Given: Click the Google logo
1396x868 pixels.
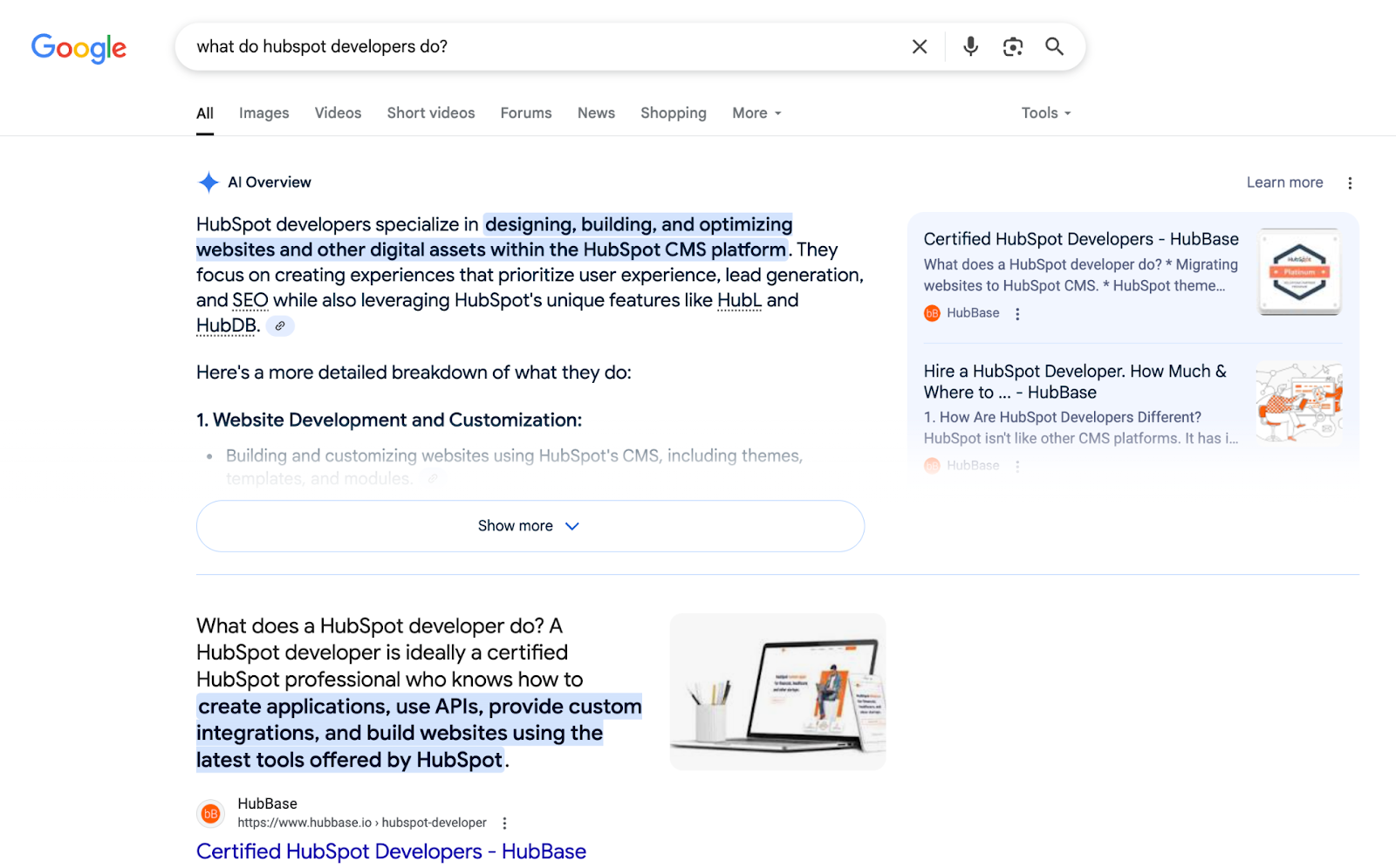Looking at the screenshot, I should [79, 48].
